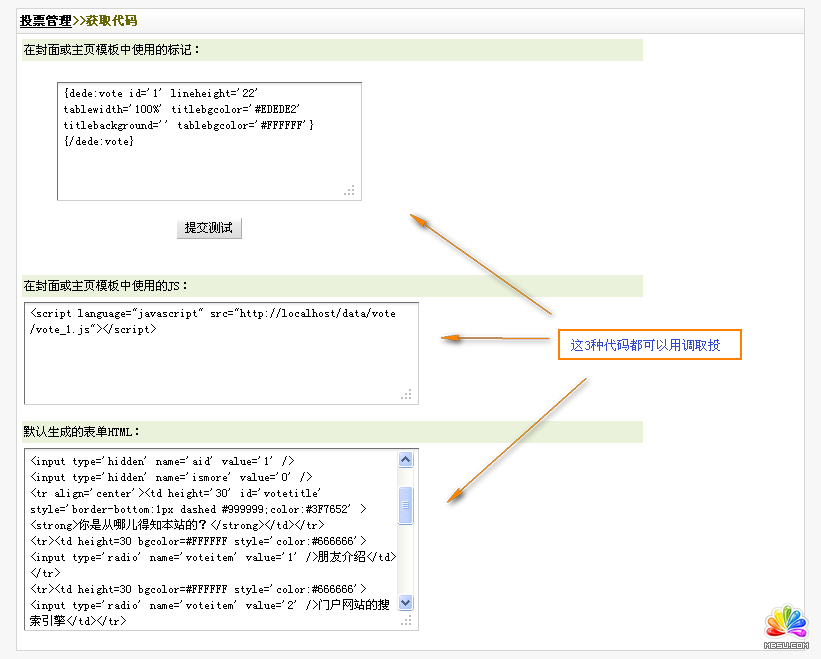Open the 投票管理 breadcrumb link
Viewport: 821px width, 659px height.
[x=45, y=20]
